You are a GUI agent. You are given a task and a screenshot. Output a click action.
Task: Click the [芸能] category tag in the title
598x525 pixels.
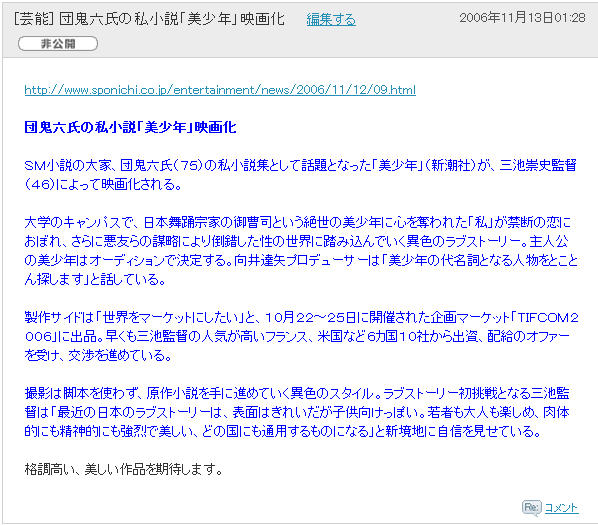34,19
